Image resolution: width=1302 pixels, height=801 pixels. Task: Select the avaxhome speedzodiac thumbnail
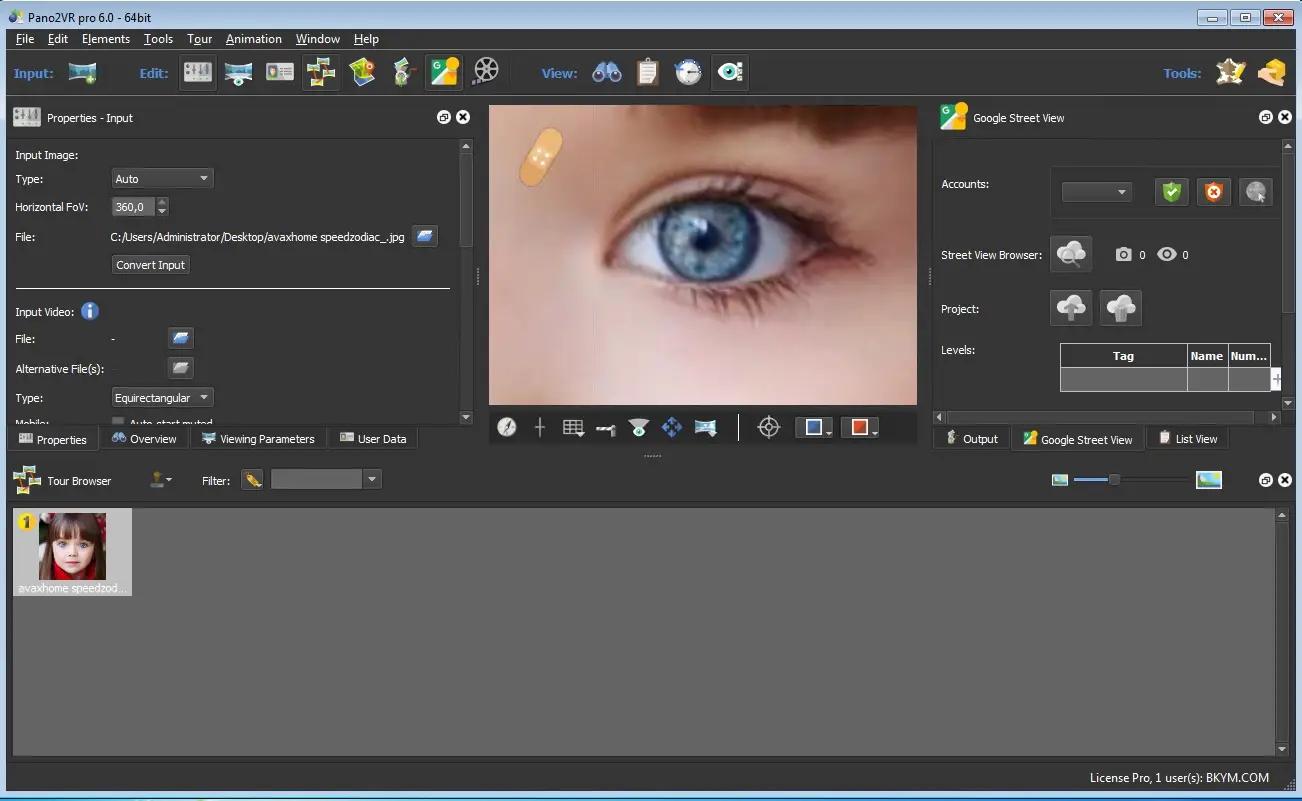[72, 552]
